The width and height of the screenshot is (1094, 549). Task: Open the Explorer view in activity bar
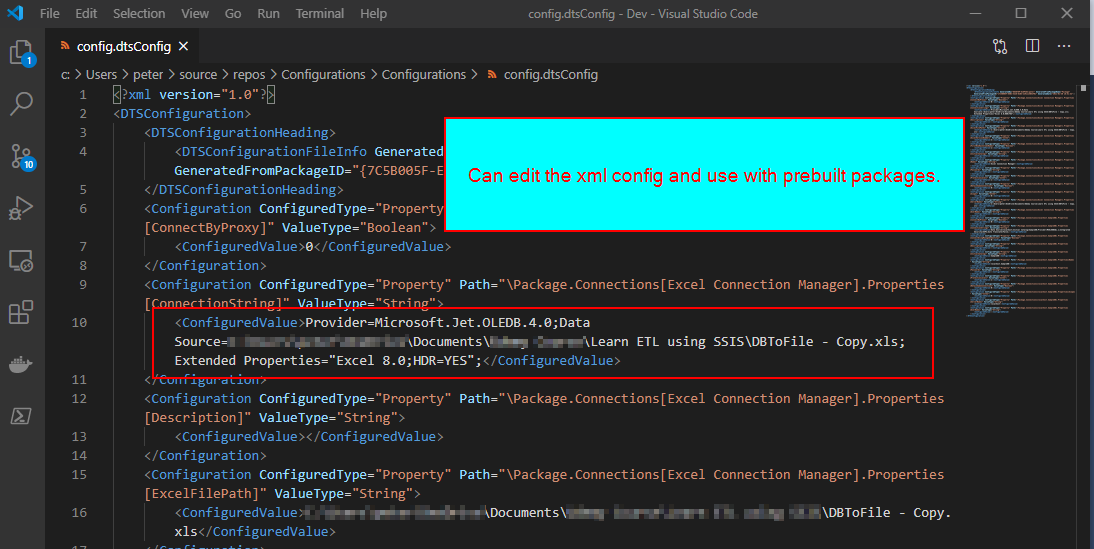click(x=22, y=53)
